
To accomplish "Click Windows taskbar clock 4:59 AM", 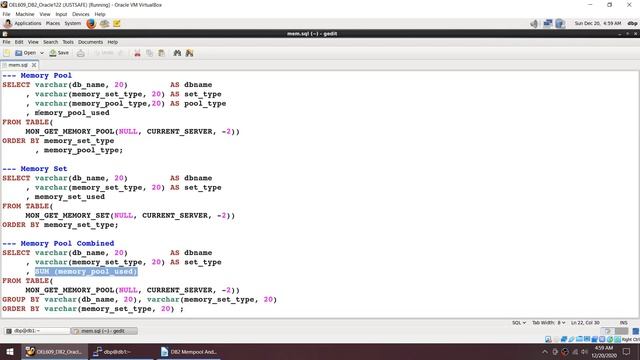I will pyautogui.click(x=604, y=352).
